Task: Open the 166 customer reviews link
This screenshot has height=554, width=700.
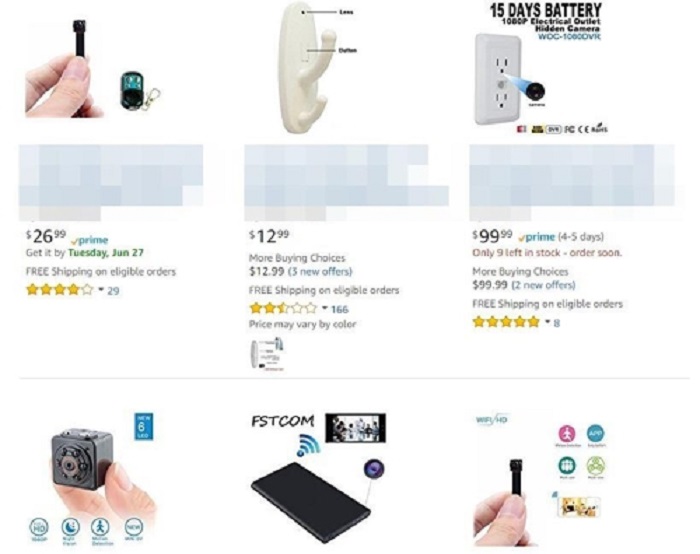Action: coord(340,309)
